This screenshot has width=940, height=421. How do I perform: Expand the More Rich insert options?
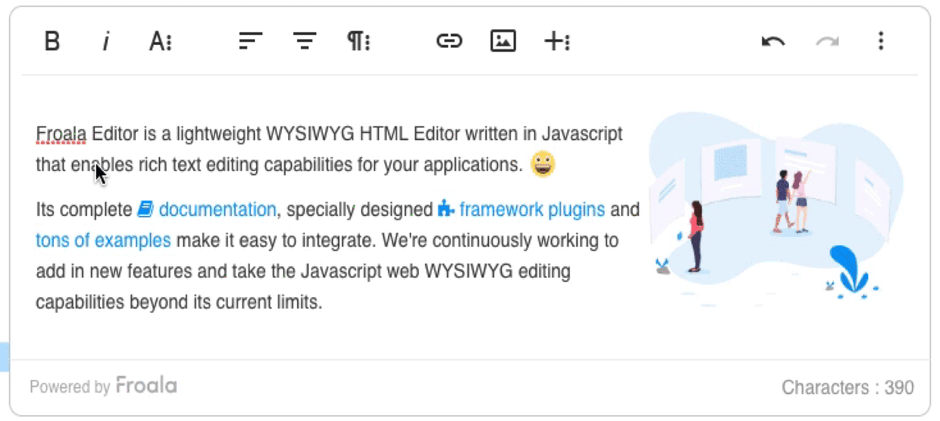[x=557, y=41]
